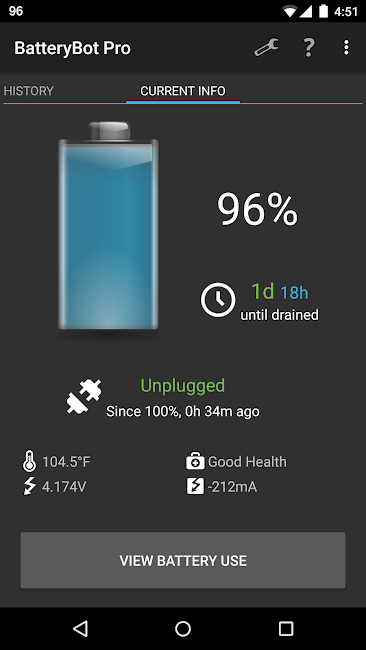Tap the Android Home circle button
366x650 pixels.
[x=183, y=628]
